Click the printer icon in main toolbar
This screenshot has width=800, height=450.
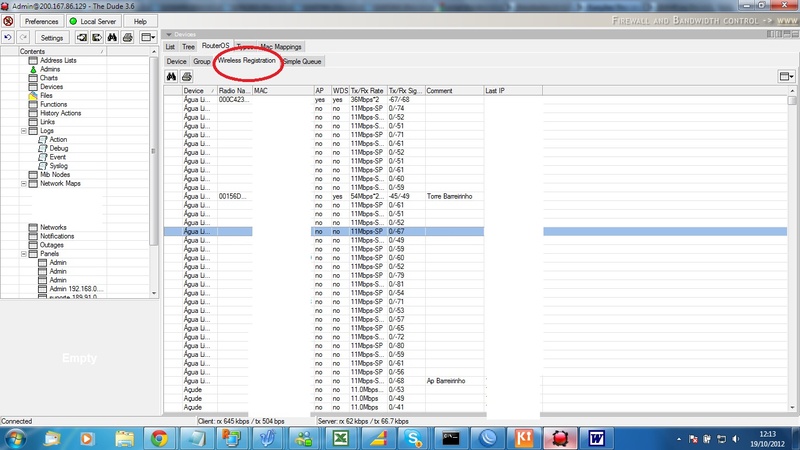point(128,37)
